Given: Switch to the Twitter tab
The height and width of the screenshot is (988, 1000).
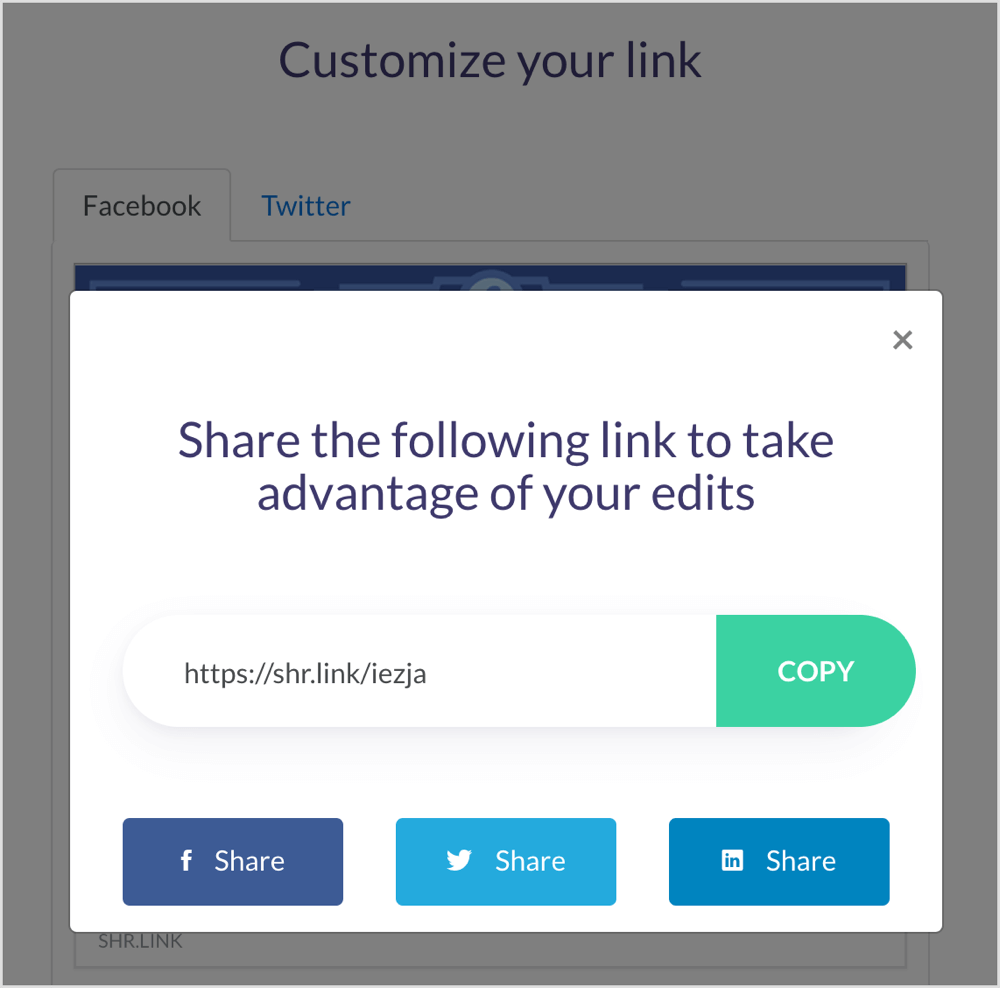Looking at the screenshot, I should click(x=306, y=205).
